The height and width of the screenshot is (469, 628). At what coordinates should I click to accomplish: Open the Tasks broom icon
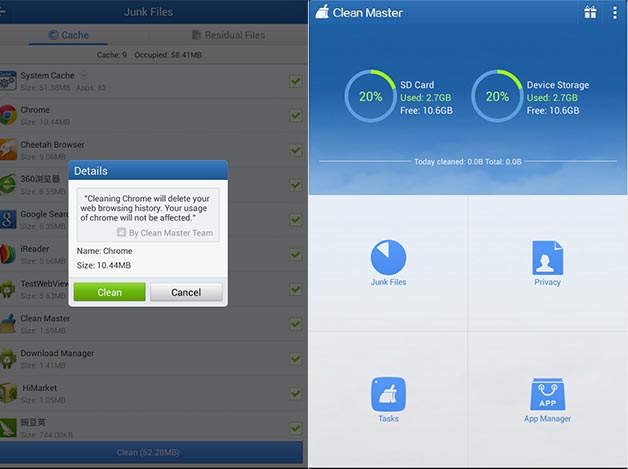point(388,395)
